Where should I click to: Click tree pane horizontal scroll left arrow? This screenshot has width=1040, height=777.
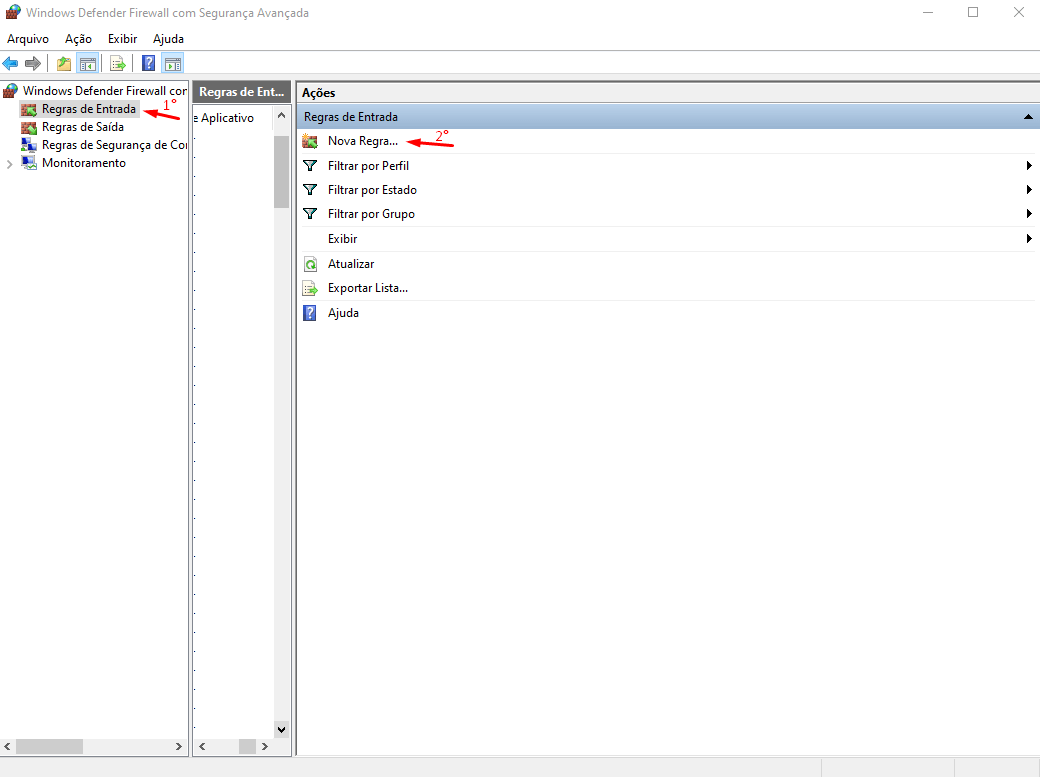7,746
